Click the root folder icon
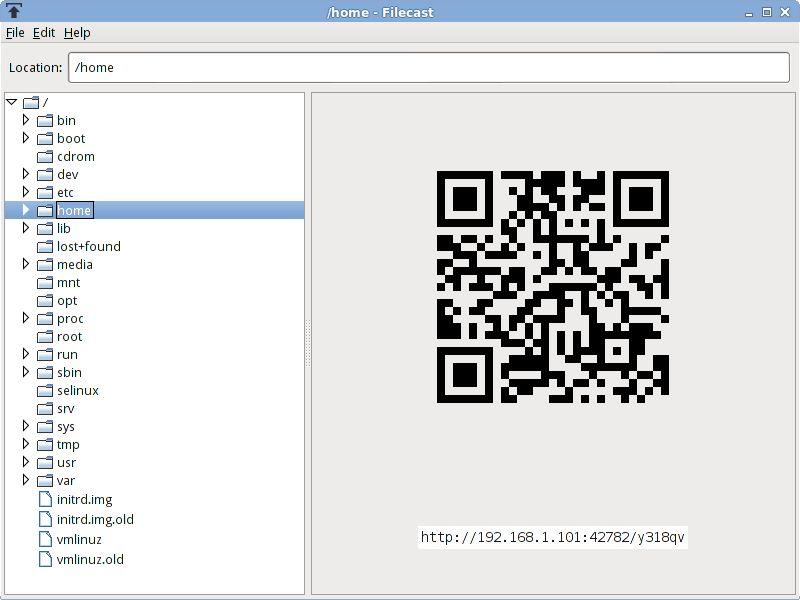Viewport: 800px width, 600px height. coord(45,337)
